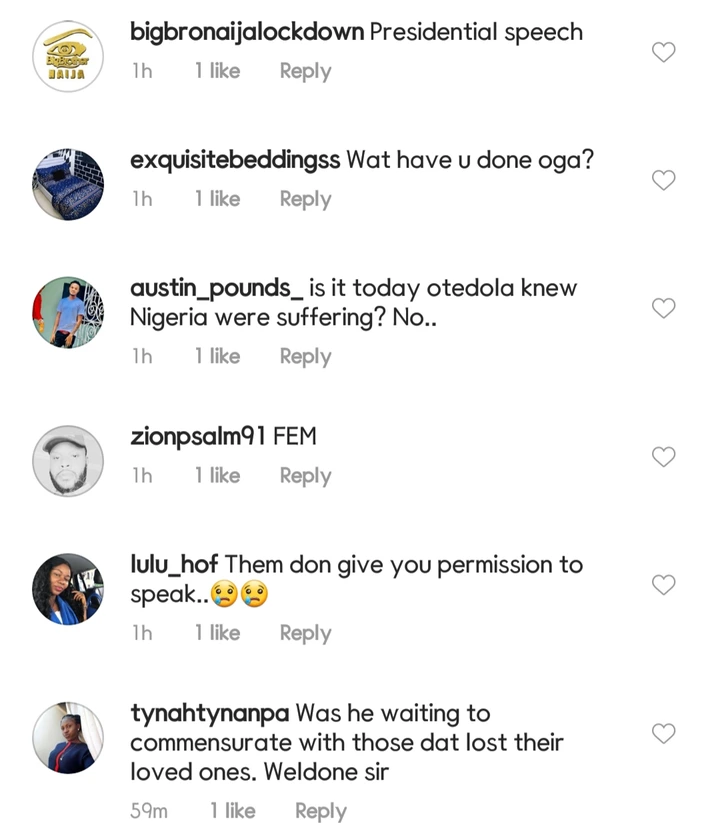Viewport: 720px width, 823px height.
Task: Open the lulu_hof username link
Action: click(174, 564)
